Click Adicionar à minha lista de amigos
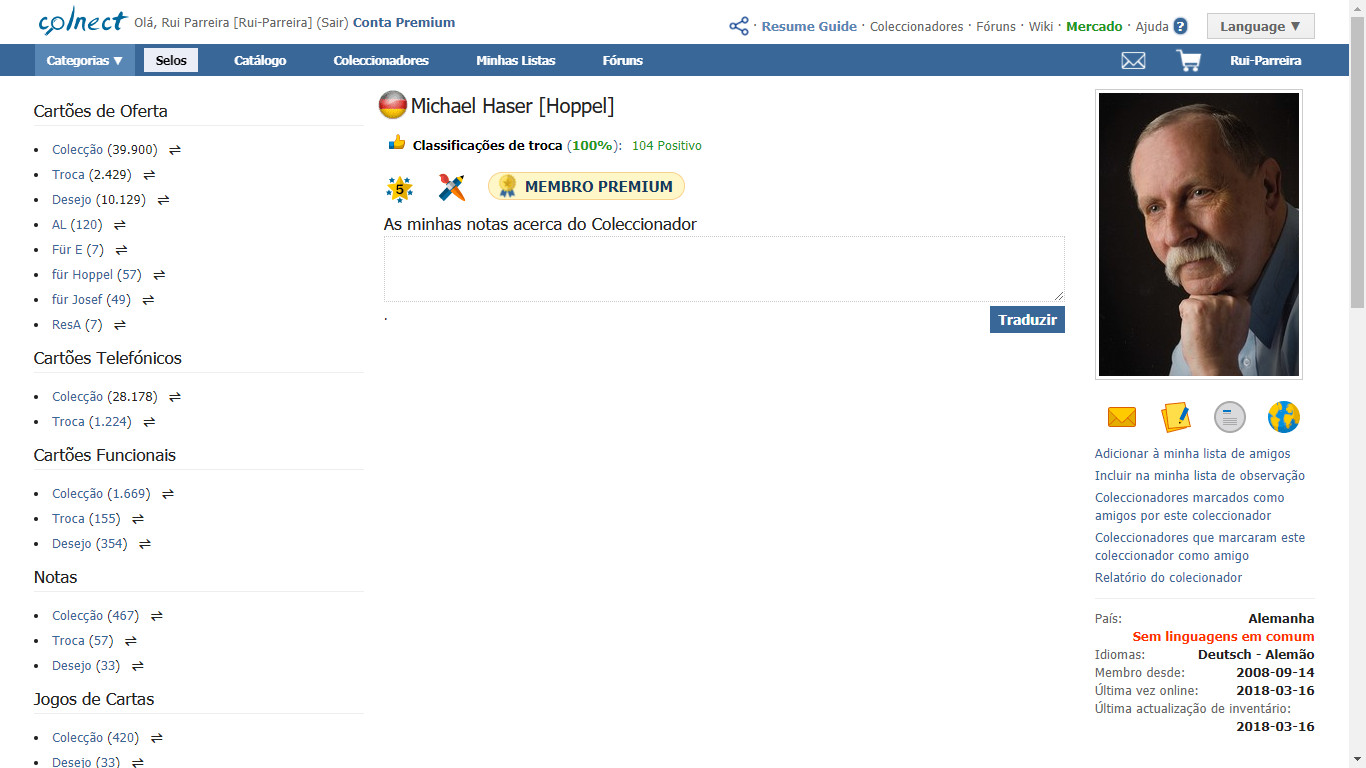 click(x=1192, y=454)
